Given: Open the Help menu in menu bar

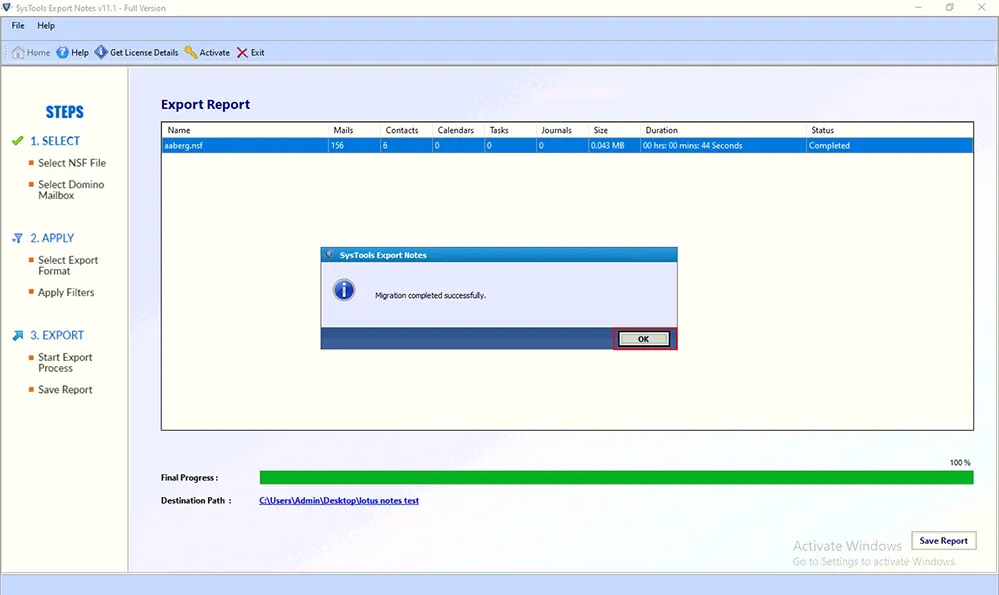Looking at the screenshot, I should (x=46, y=25).
